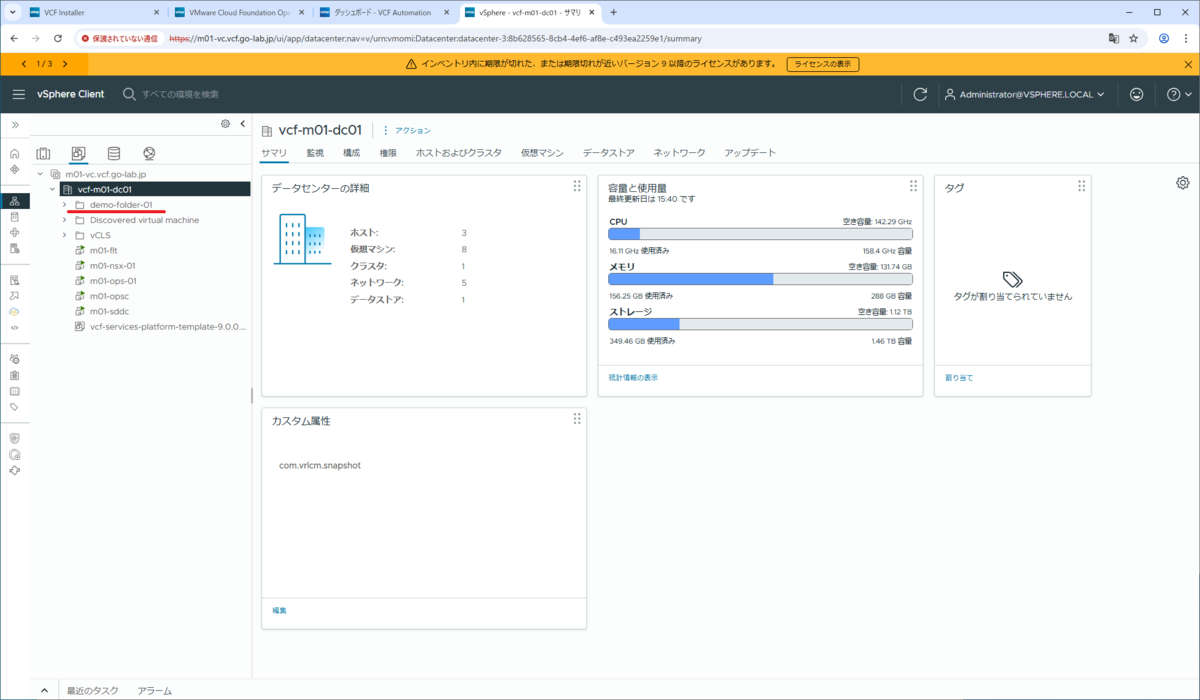1200x700 pixels.
Task: Switch to Storage inventory view icon
Action: click(x=114, y=153)
